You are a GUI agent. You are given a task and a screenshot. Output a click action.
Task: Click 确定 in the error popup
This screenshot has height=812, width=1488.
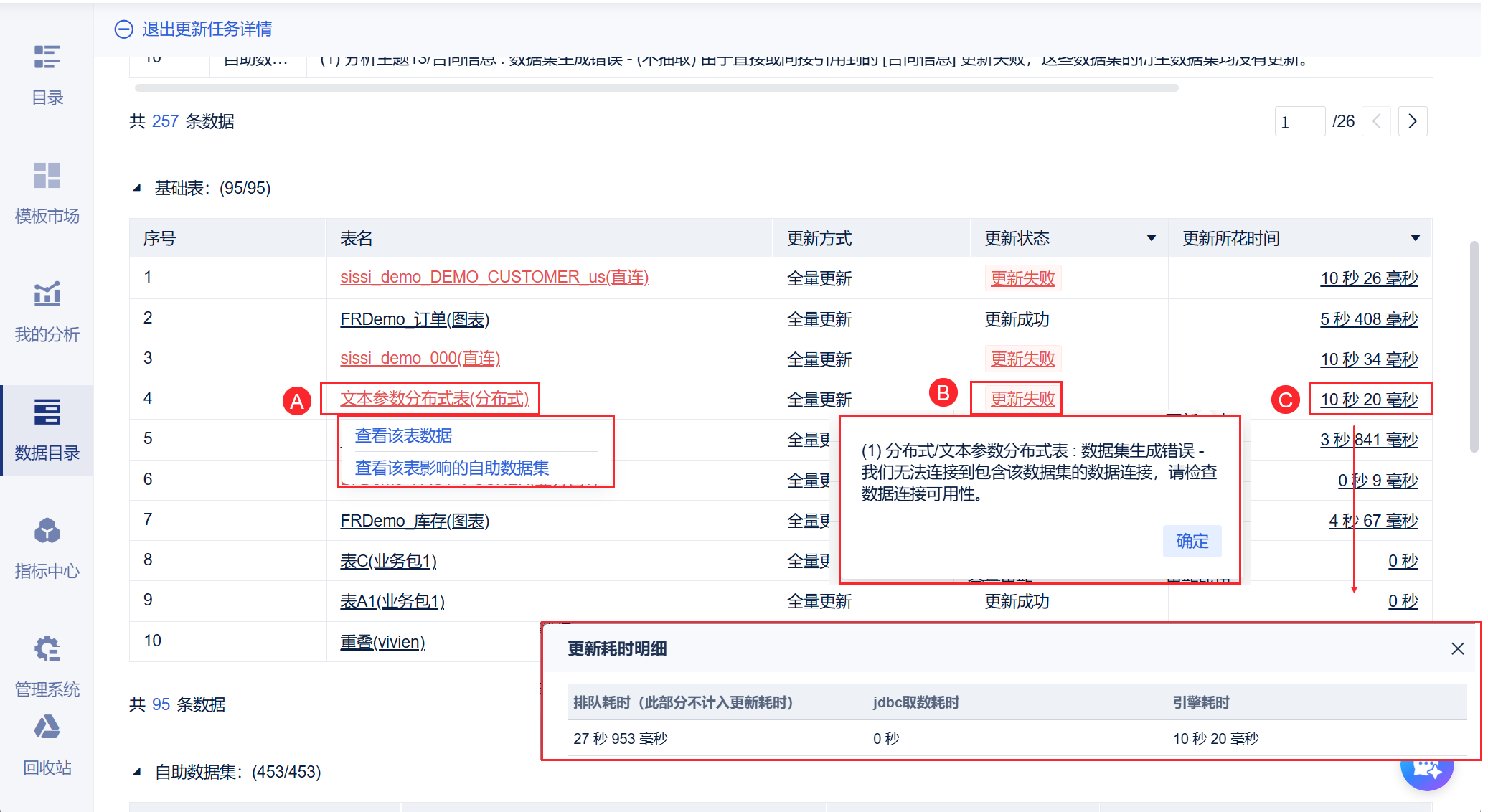coord(1192,541)
